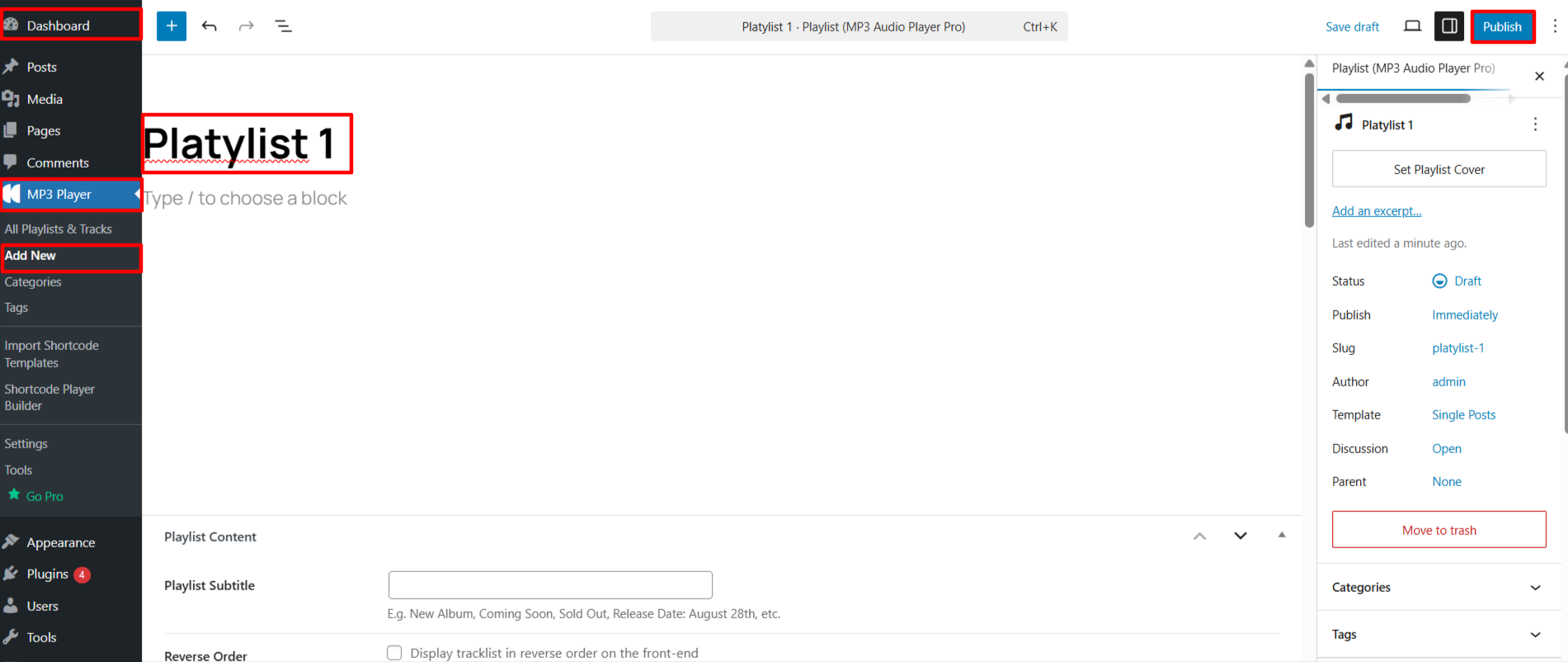Open the top-right options three-dot menu

[1555, 26]
